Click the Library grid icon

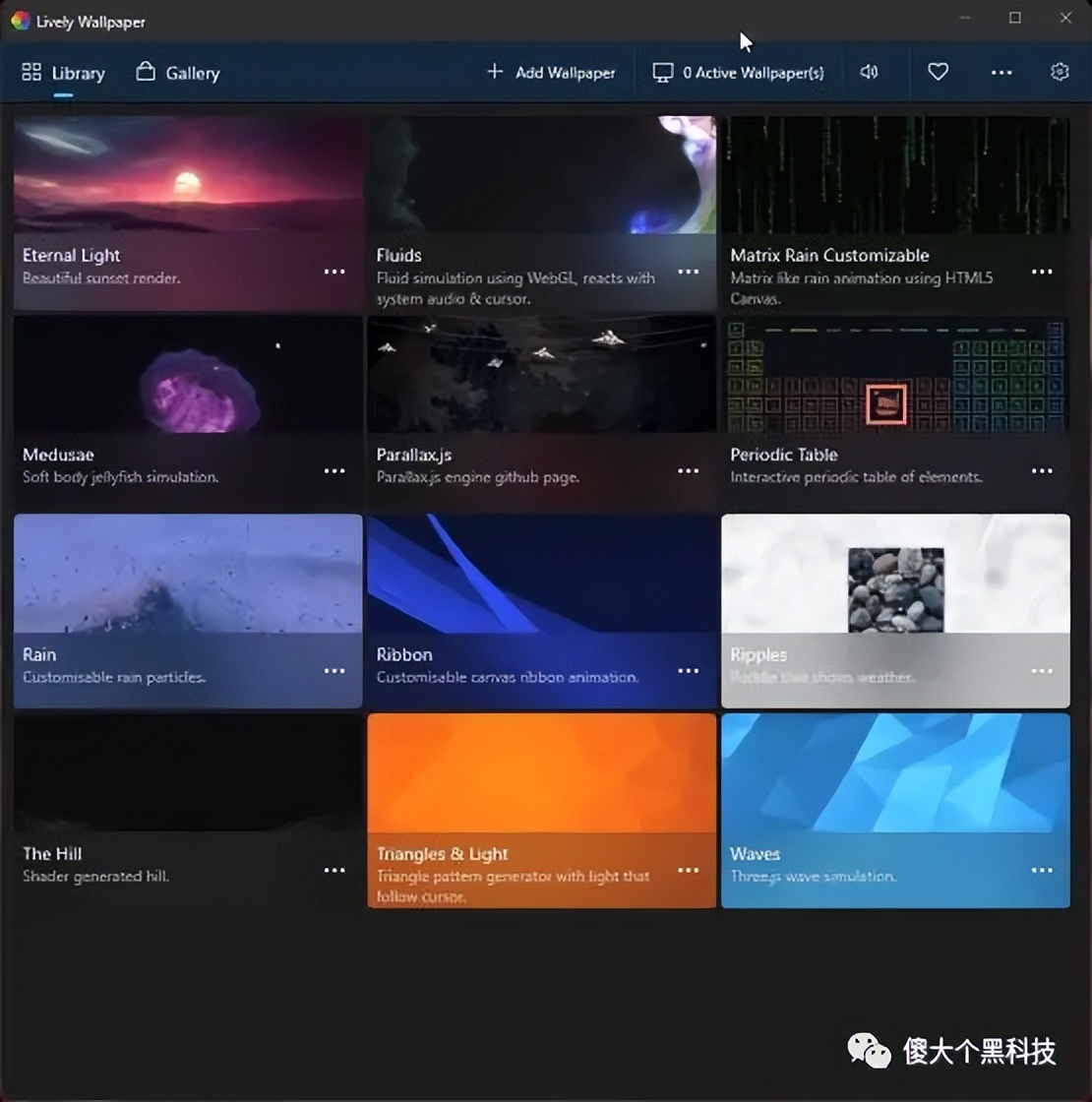[x=31, y=72]
